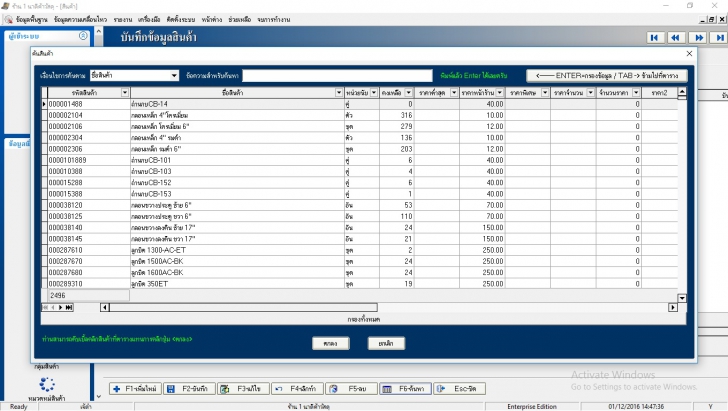This screenshot has width=728, height=411.
Task: Open the window menu item
Action: pos(212,20)
